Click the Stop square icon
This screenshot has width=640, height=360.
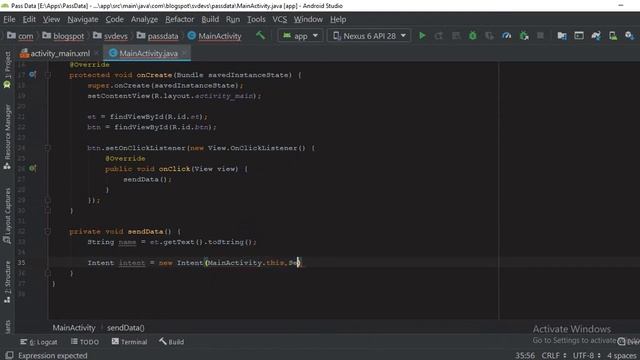pos(540,36)
